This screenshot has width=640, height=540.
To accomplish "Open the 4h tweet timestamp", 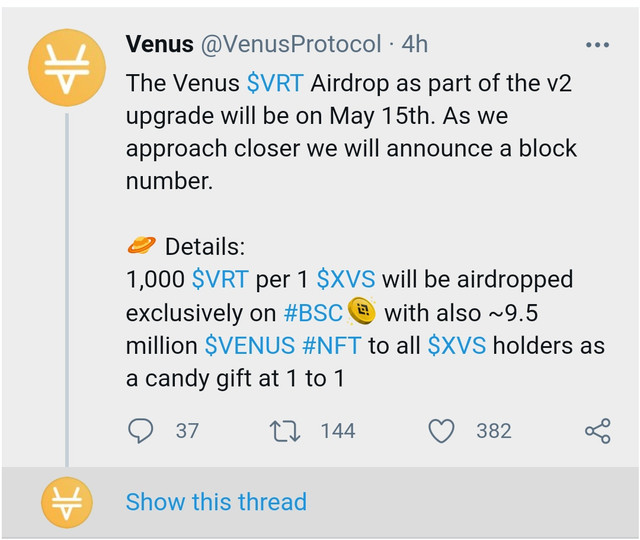I will (x=415, y=44).
